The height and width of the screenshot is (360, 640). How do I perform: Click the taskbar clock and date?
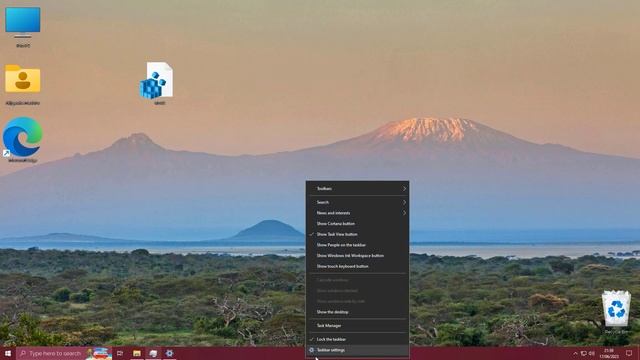point(609,353)
